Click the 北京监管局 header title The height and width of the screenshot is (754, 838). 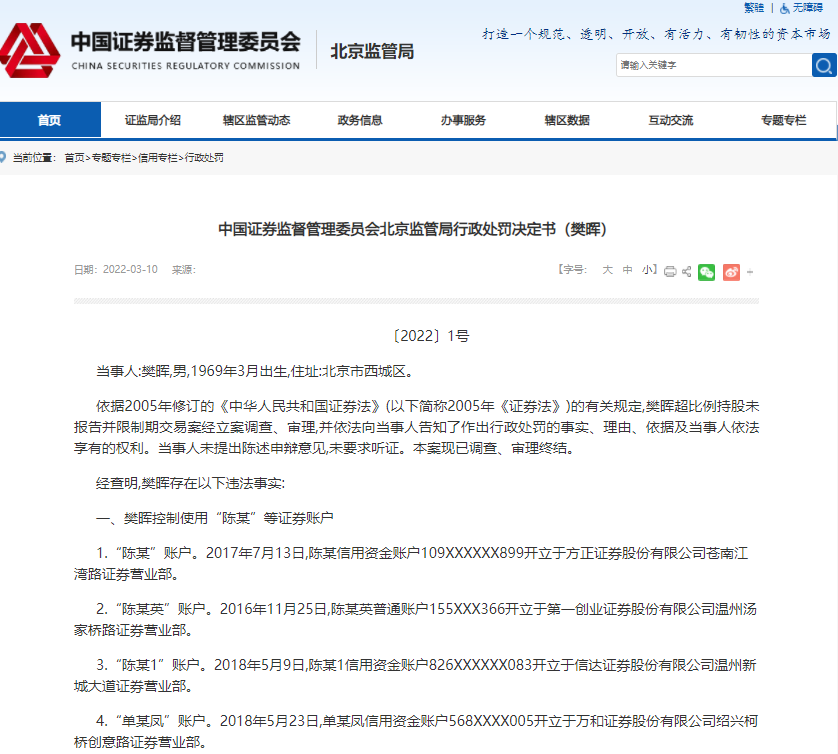coord(372,51)
